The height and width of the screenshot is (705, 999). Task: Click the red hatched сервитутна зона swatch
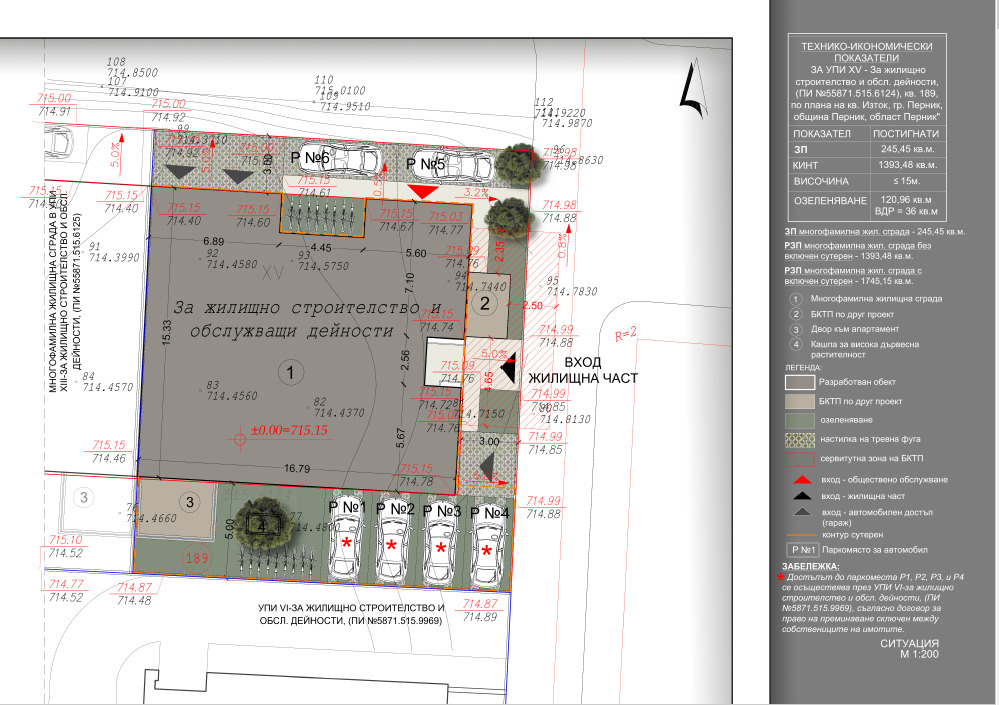(800, 460)
